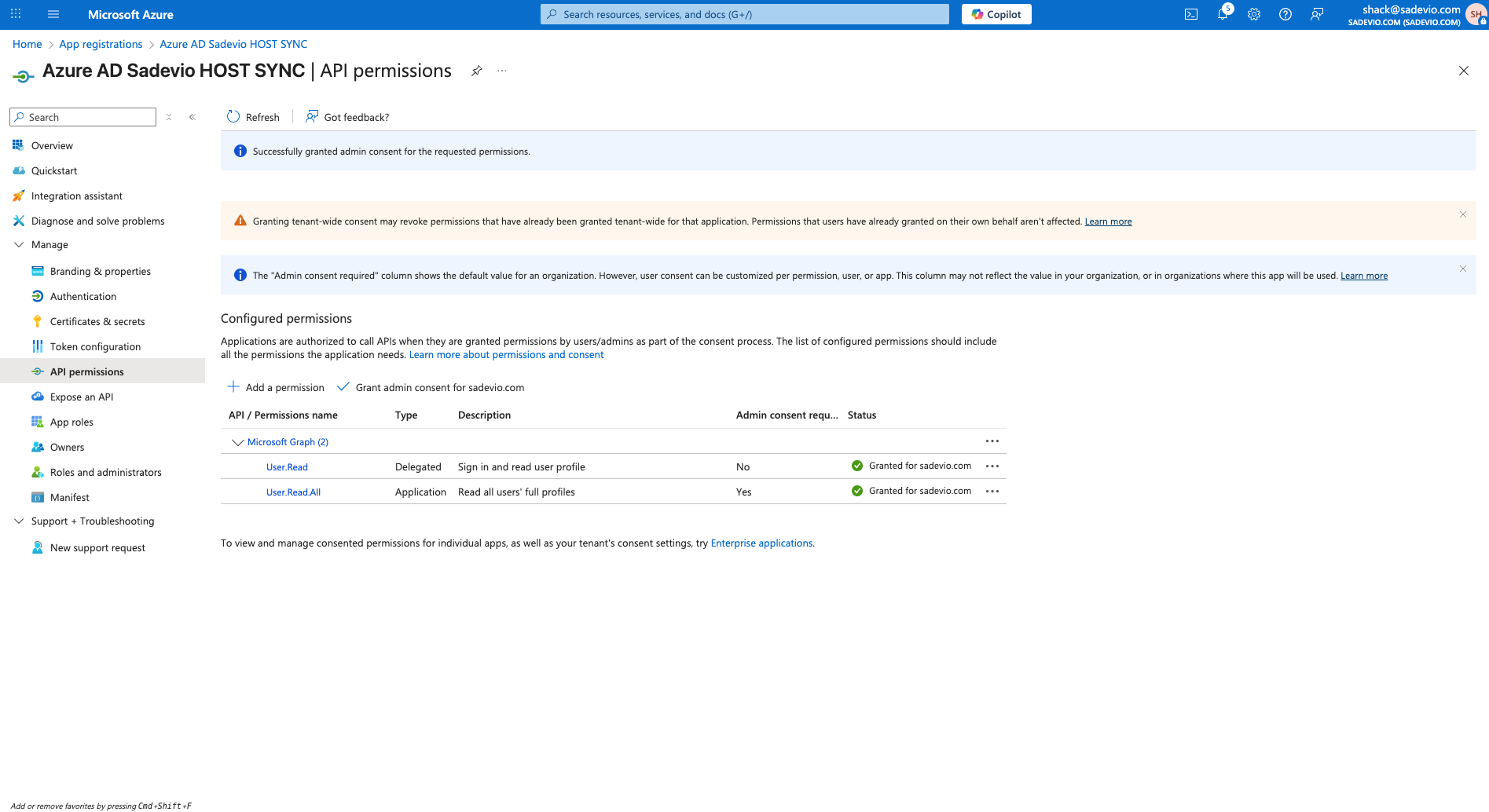Collapse the left sidebar menu
This screenshot has width=1489, height=812.
pos(192,117)
